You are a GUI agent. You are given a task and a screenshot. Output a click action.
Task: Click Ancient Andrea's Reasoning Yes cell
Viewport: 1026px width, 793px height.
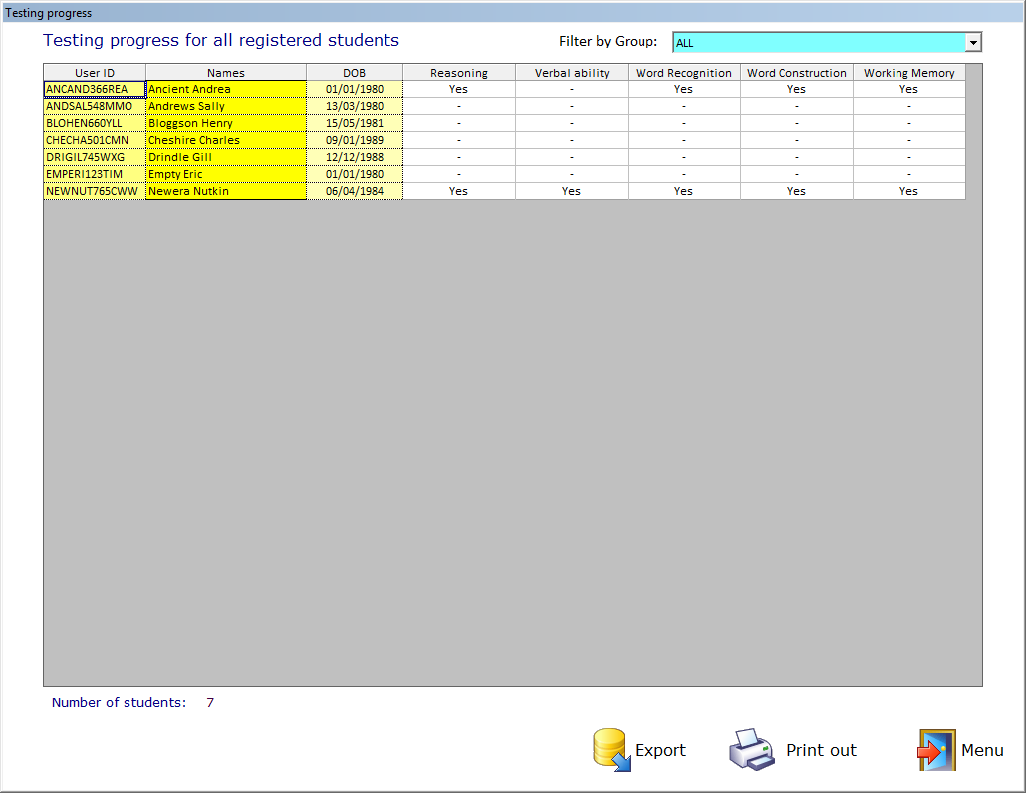coord(459,89)
